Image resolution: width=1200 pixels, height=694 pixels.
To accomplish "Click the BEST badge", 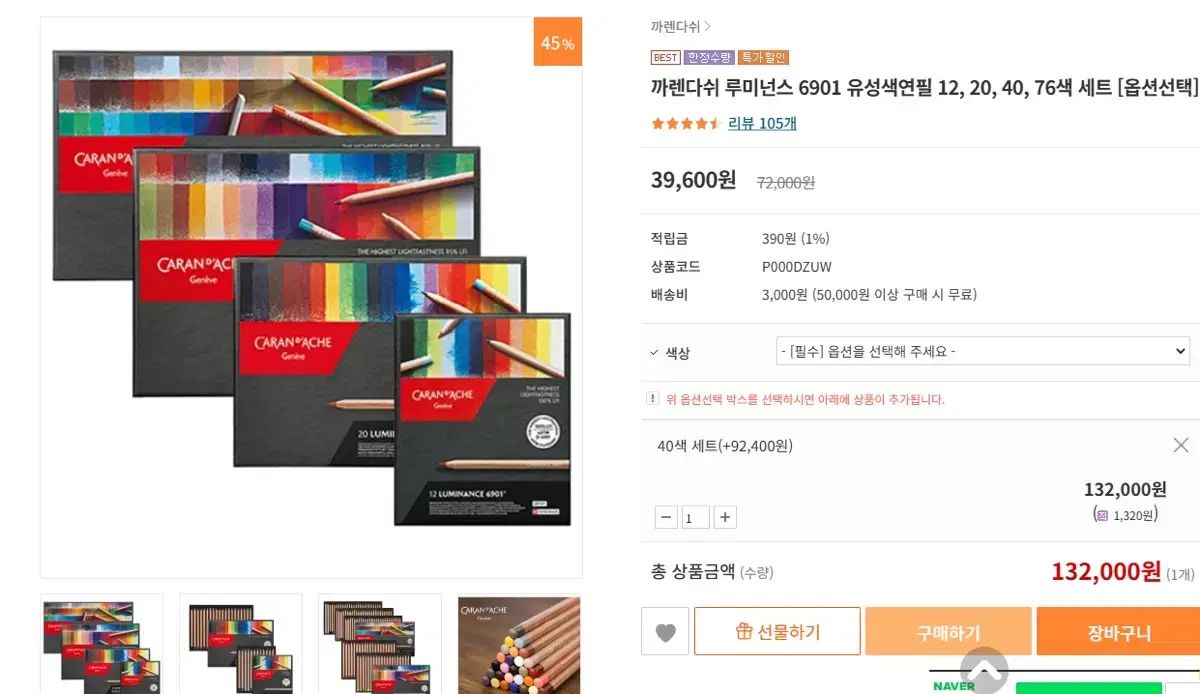I will pyautogui.click(x=665, y=58).
